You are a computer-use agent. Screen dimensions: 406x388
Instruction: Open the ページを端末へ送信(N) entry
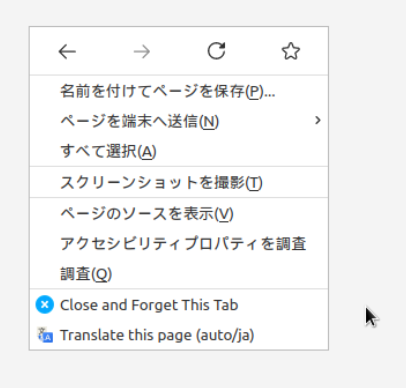[x=179, y=121]
